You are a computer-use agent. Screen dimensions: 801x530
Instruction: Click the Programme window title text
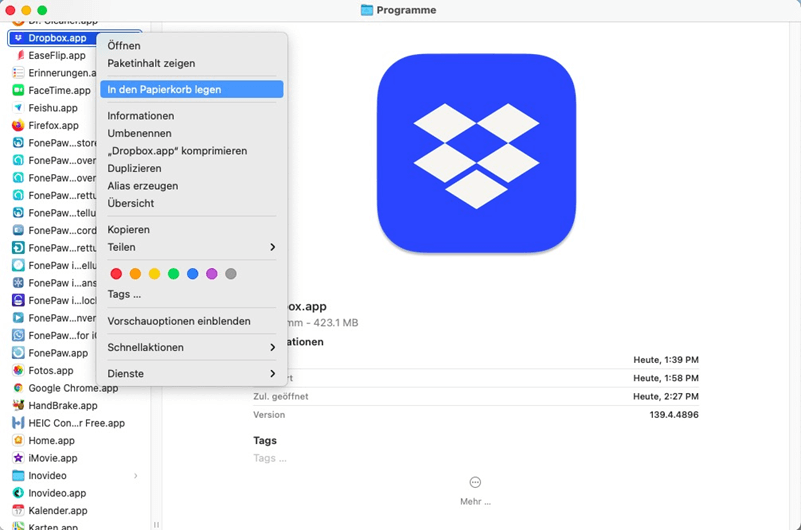coord(406,10)
